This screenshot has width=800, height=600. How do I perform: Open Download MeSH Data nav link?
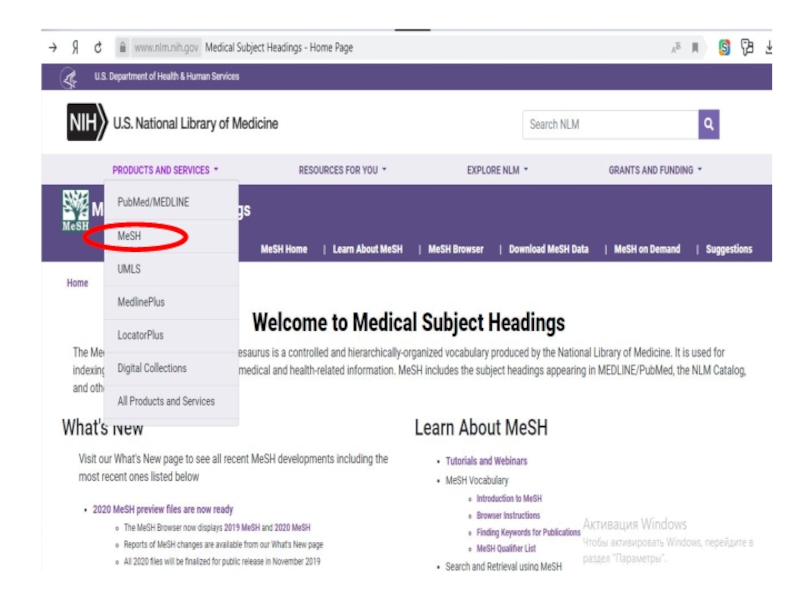pyautogui.click(x=548, y=249)
